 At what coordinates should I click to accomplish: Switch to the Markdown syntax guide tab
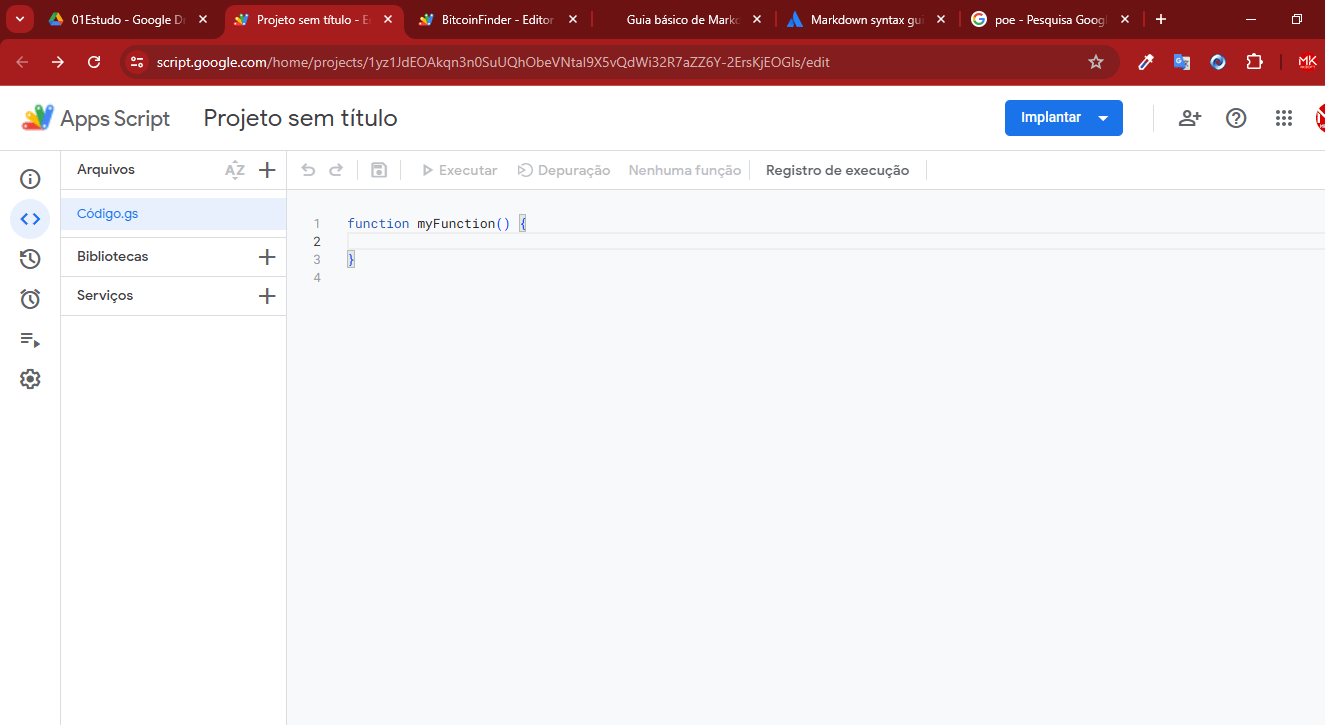(x=865, y=19)
